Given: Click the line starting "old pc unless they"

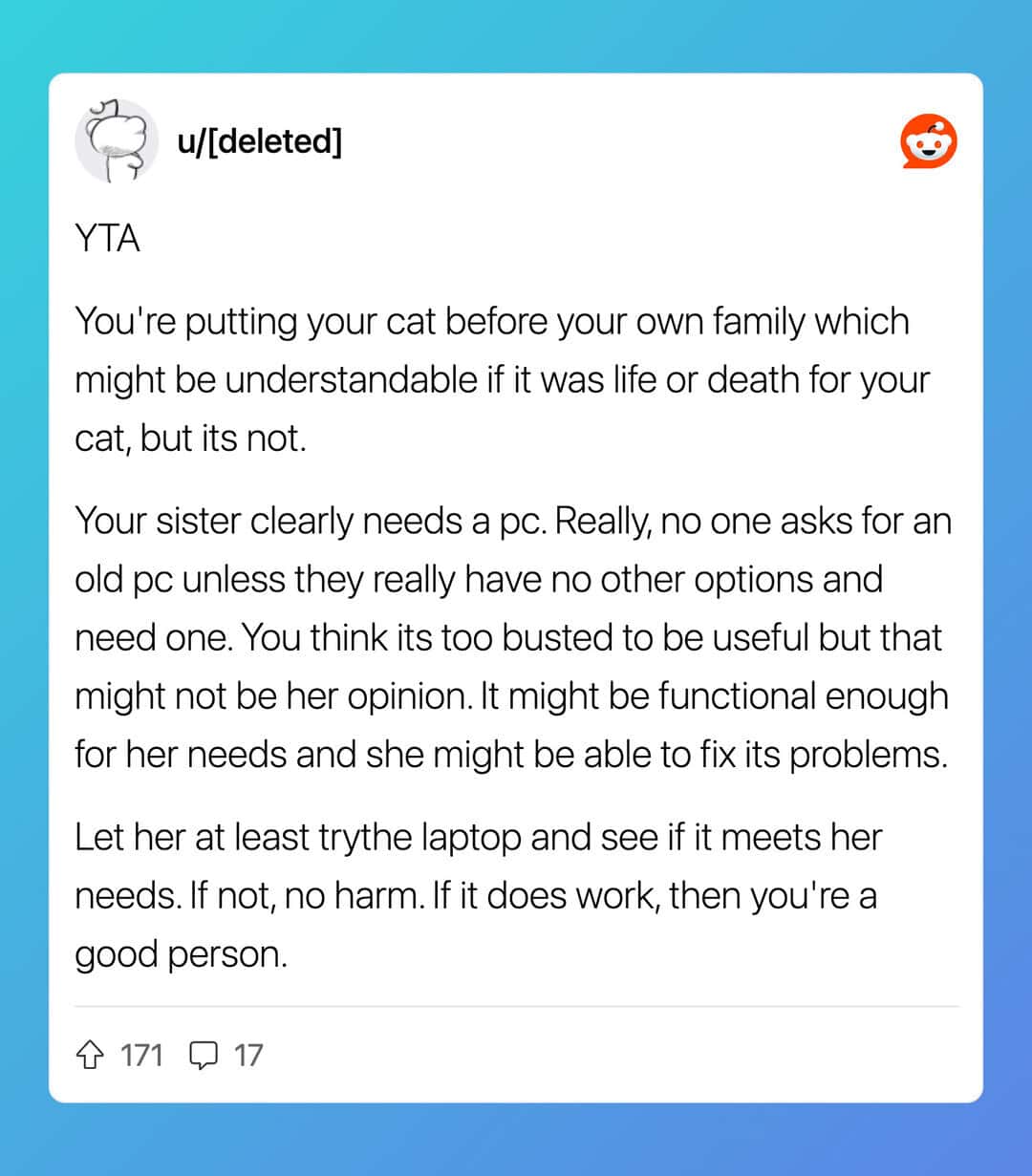Looking at the screenshot, I should point(478,579).
